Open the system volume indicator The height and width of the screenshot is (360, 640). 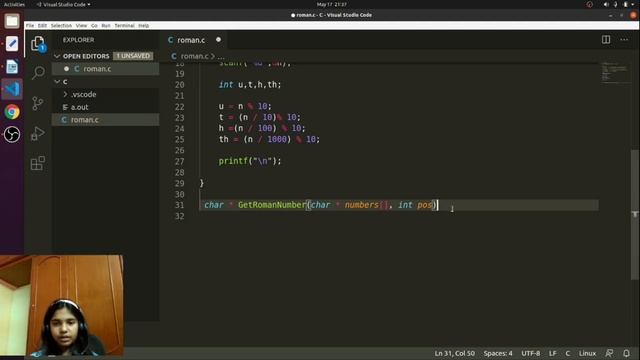[606, 4]
